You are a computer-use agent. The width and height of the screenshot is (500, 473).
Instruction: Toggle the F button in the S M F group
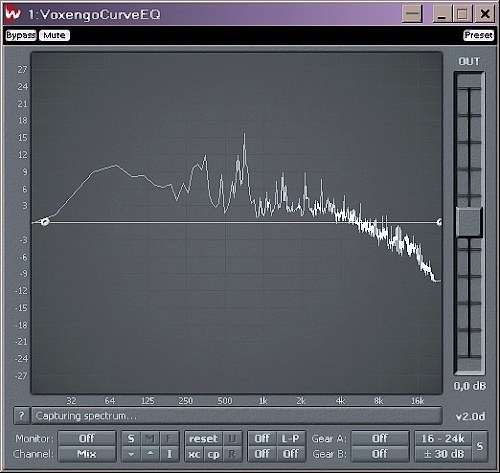point(169,438)
